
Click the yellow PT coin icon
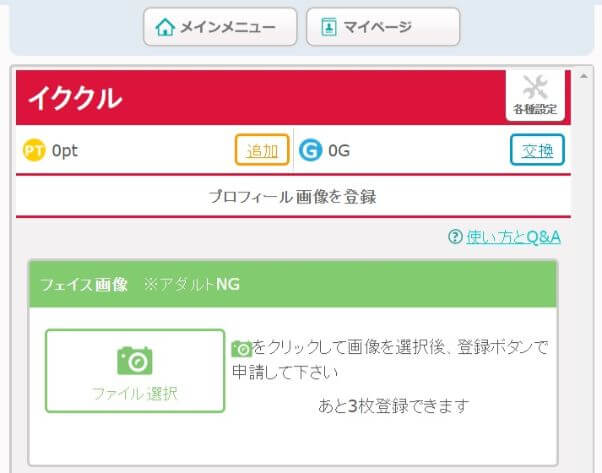point(33,151)
